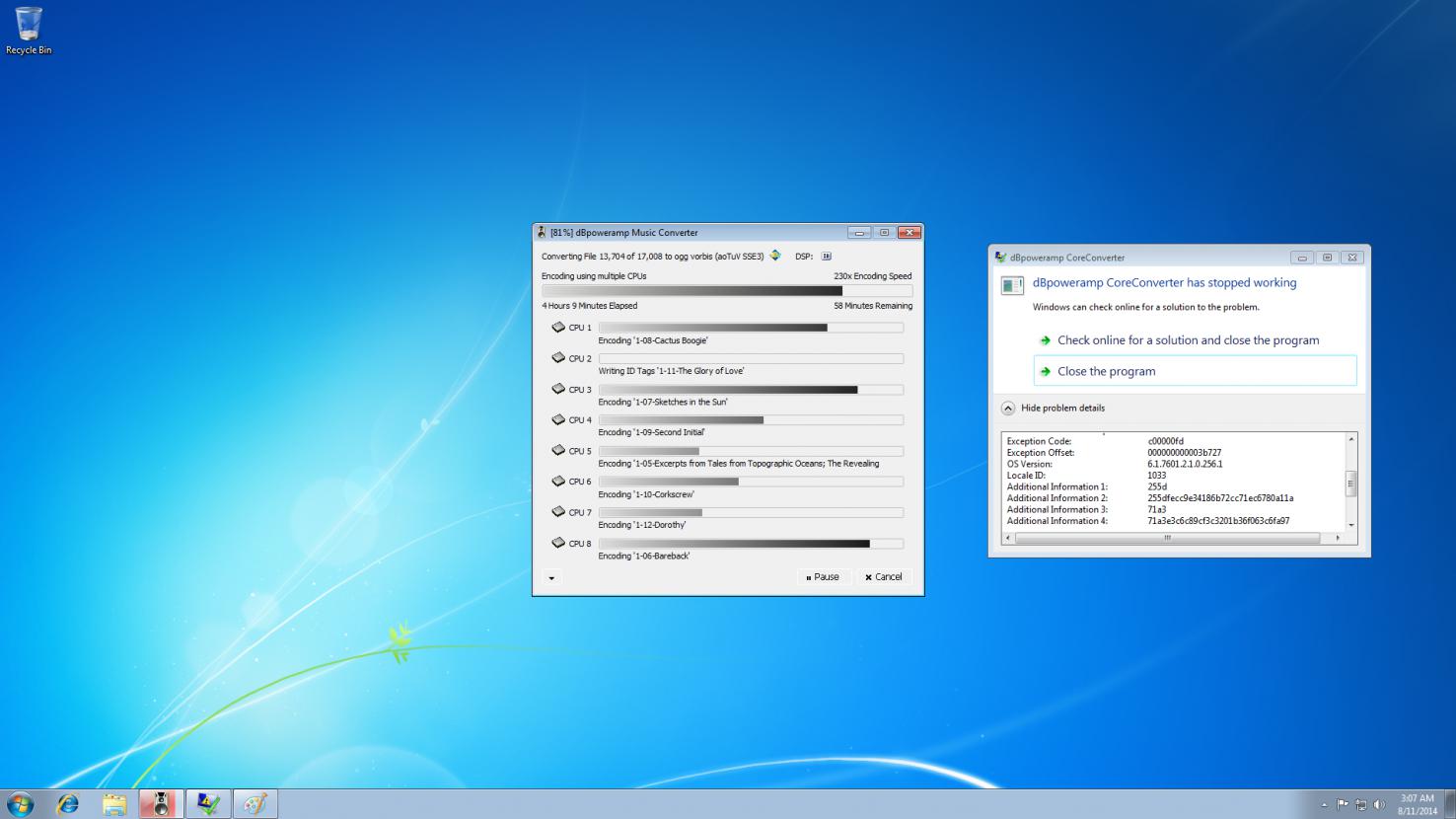Click the dBpoweramp speaker icon in taskbar

[x=161, y=804]
